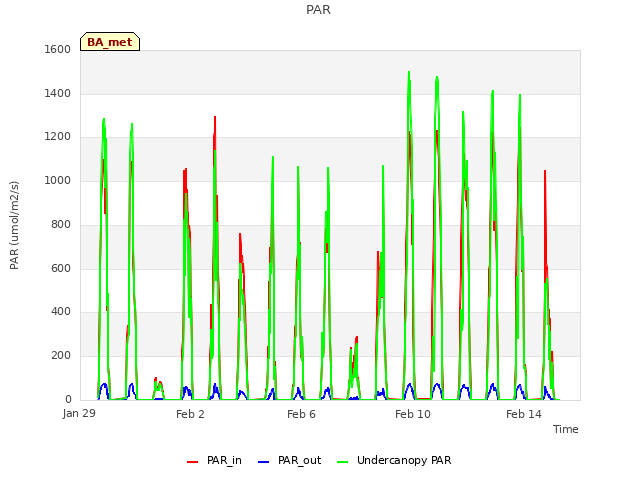Click the 1000 y-axis tick label
The height and width of the screenshot is (480, 640).
point(58,180)
